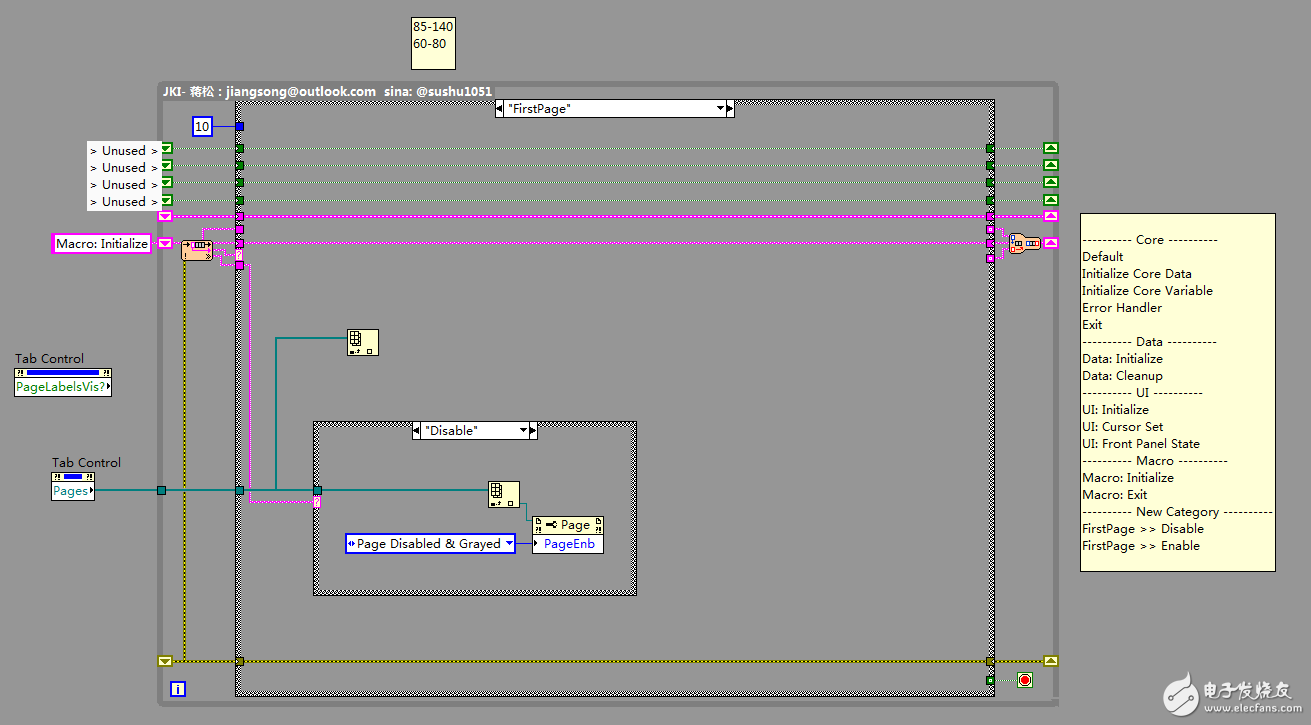
Task: Go to next case of the FirstPage structure
Action: pos(730,109)
